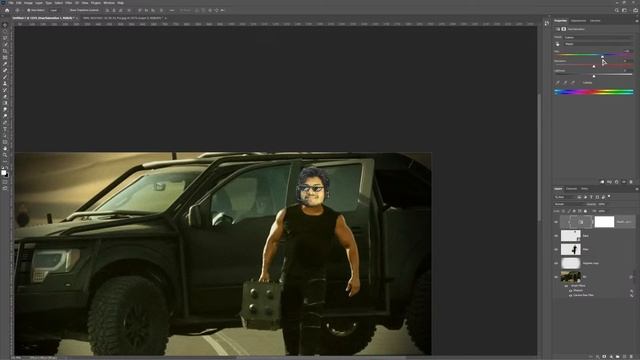The image size is (640, 360).
Task: Select the Spot Healing Brush tool
Action: [5, 71]
